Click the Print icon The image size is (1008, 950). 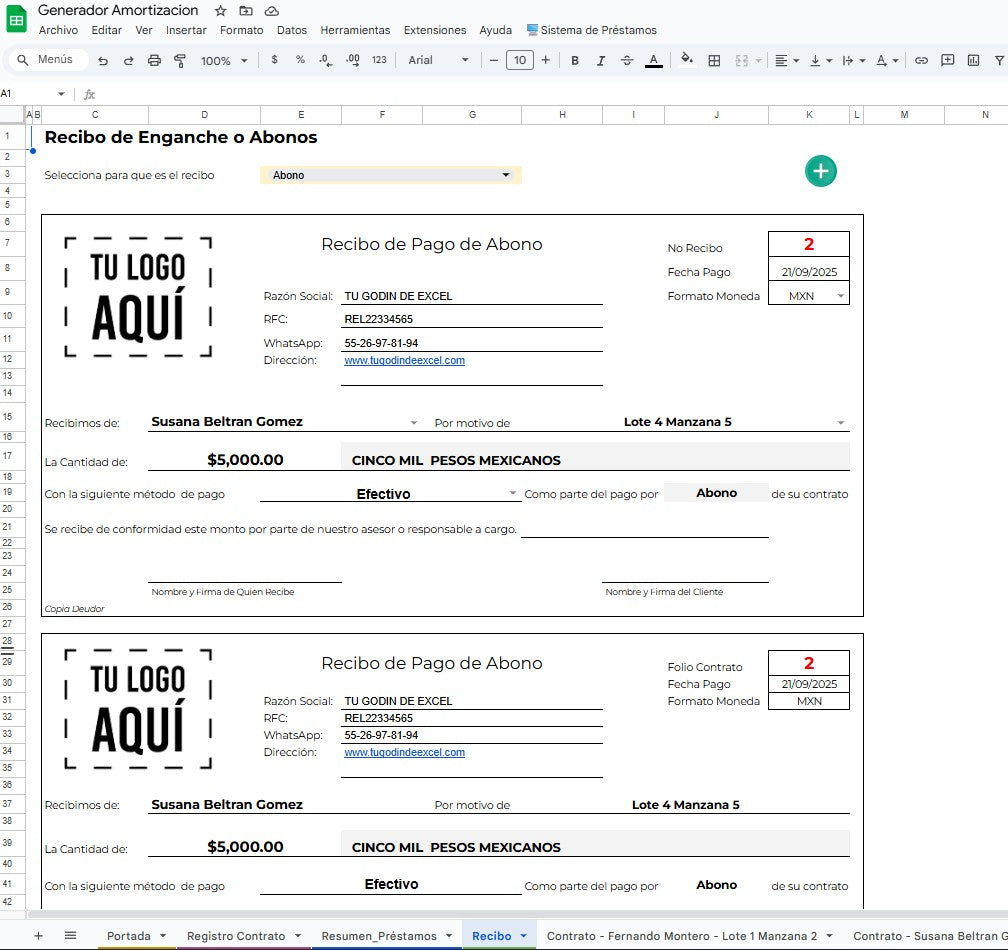(x=156, y=60)
